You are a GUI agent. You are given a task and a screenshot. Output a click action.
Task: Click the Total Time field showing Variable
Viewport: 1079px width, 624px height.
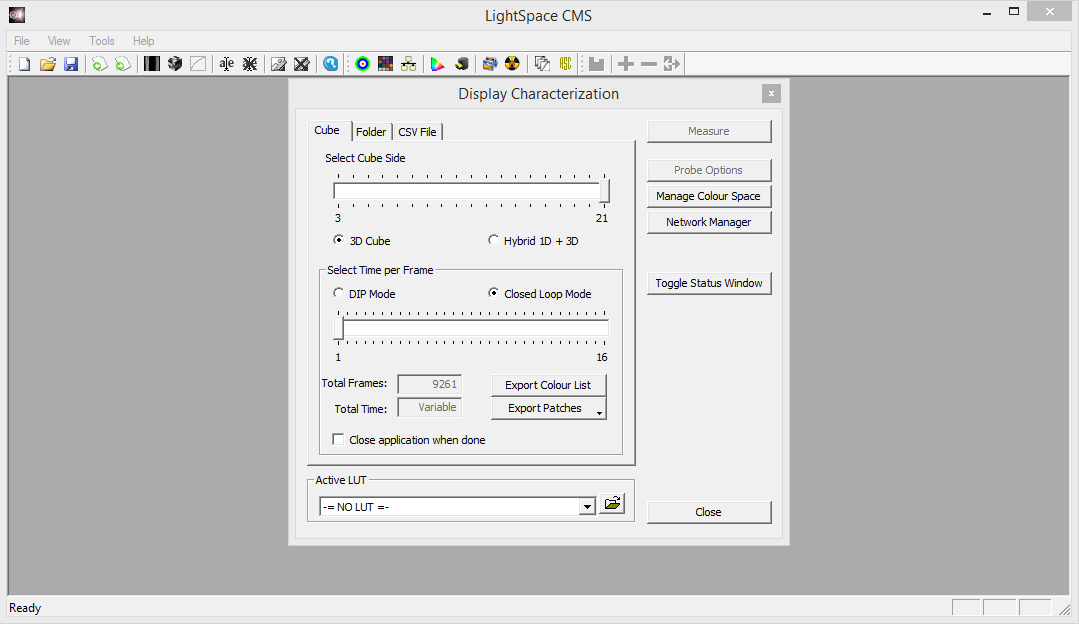(429, 407)
